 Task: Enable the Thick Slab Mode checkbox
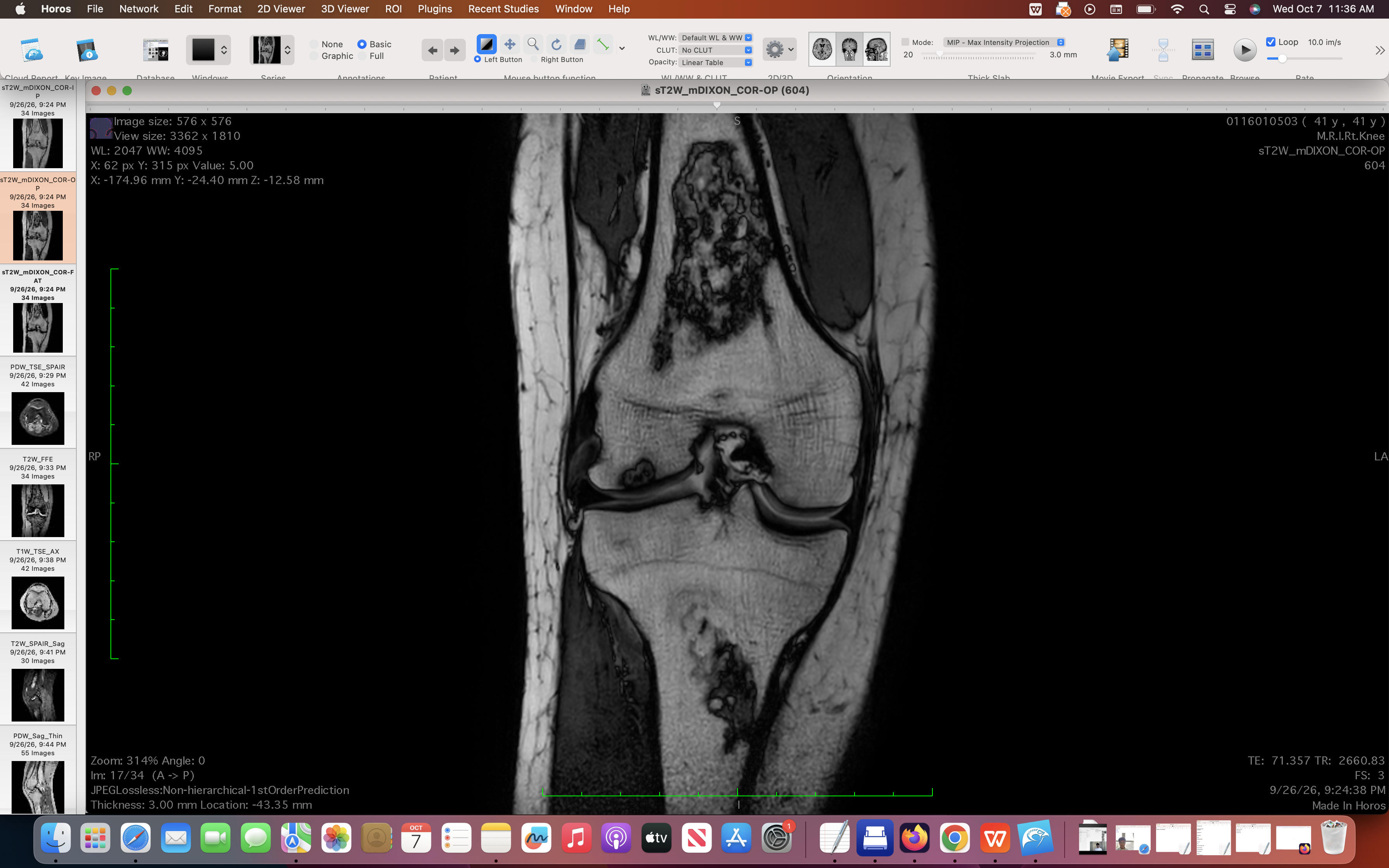click(x=905, y=42)
